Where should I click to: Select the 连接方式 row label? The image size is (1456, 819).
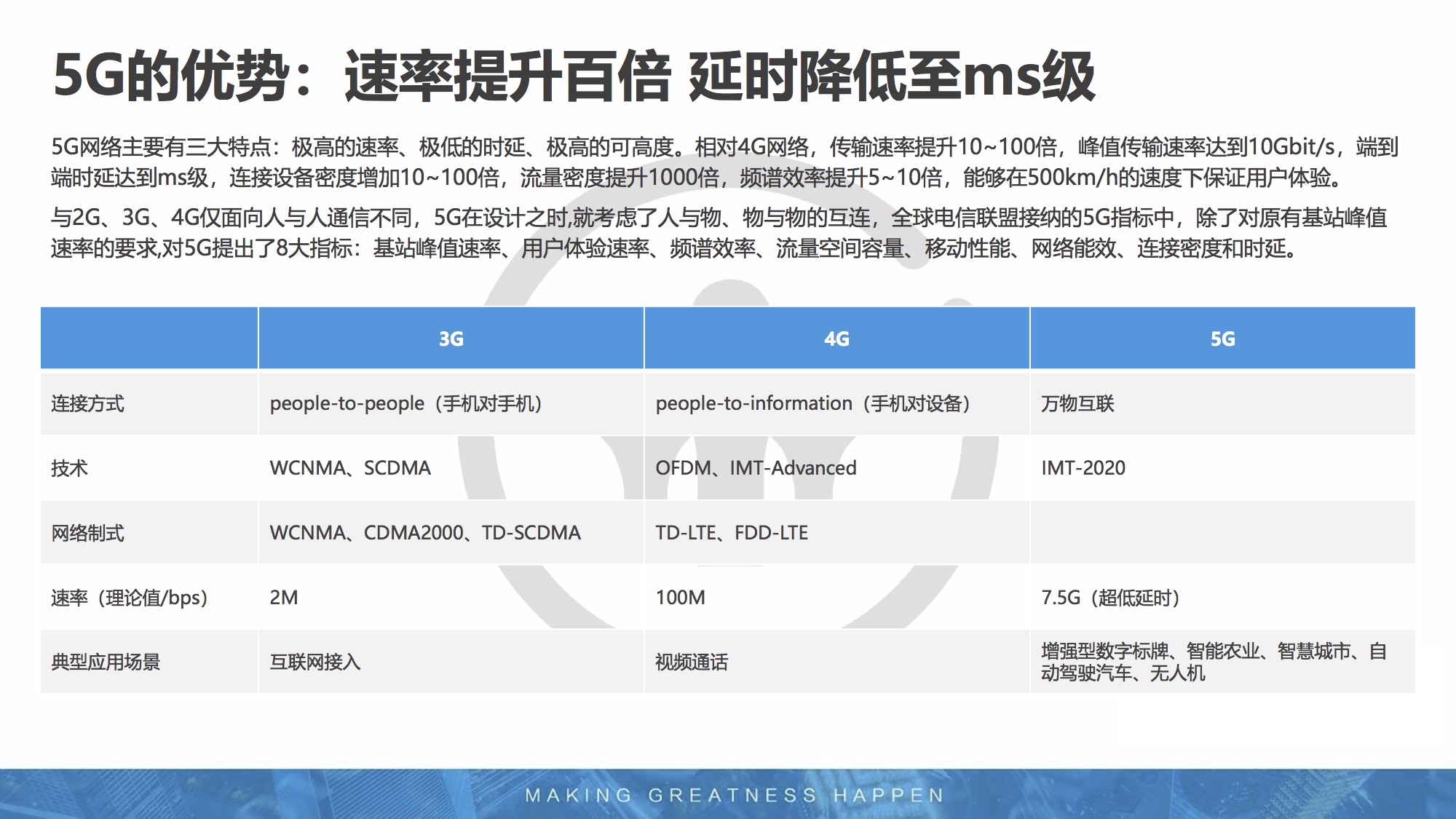[x=88, y=403]
